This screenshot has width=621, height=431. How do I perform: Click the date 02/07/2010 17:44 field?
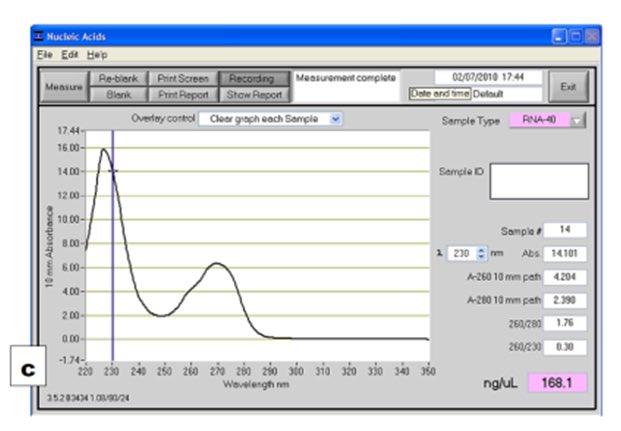[488, 77]
